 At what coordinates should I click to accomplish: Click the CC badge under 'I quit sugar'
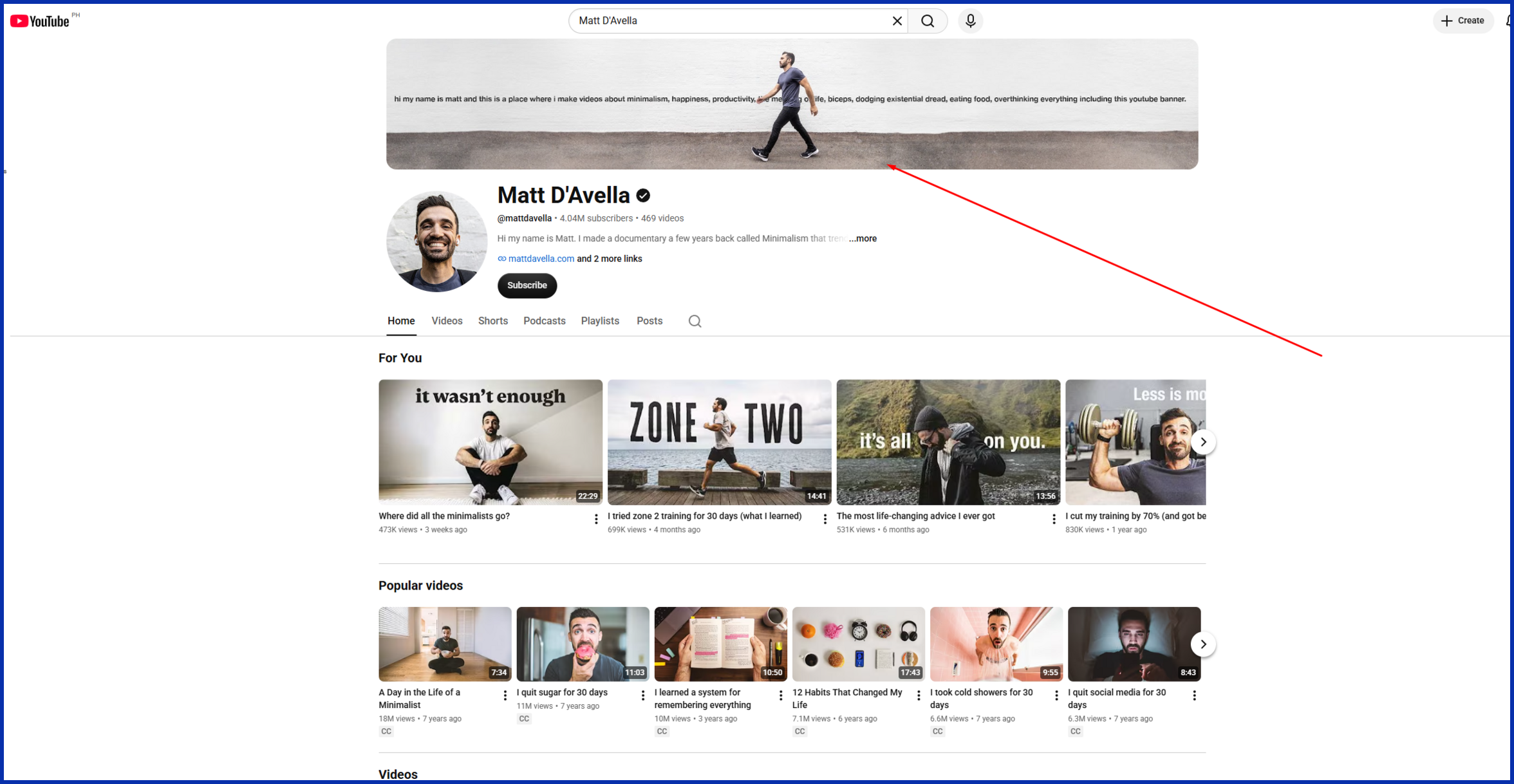(524, 719)
